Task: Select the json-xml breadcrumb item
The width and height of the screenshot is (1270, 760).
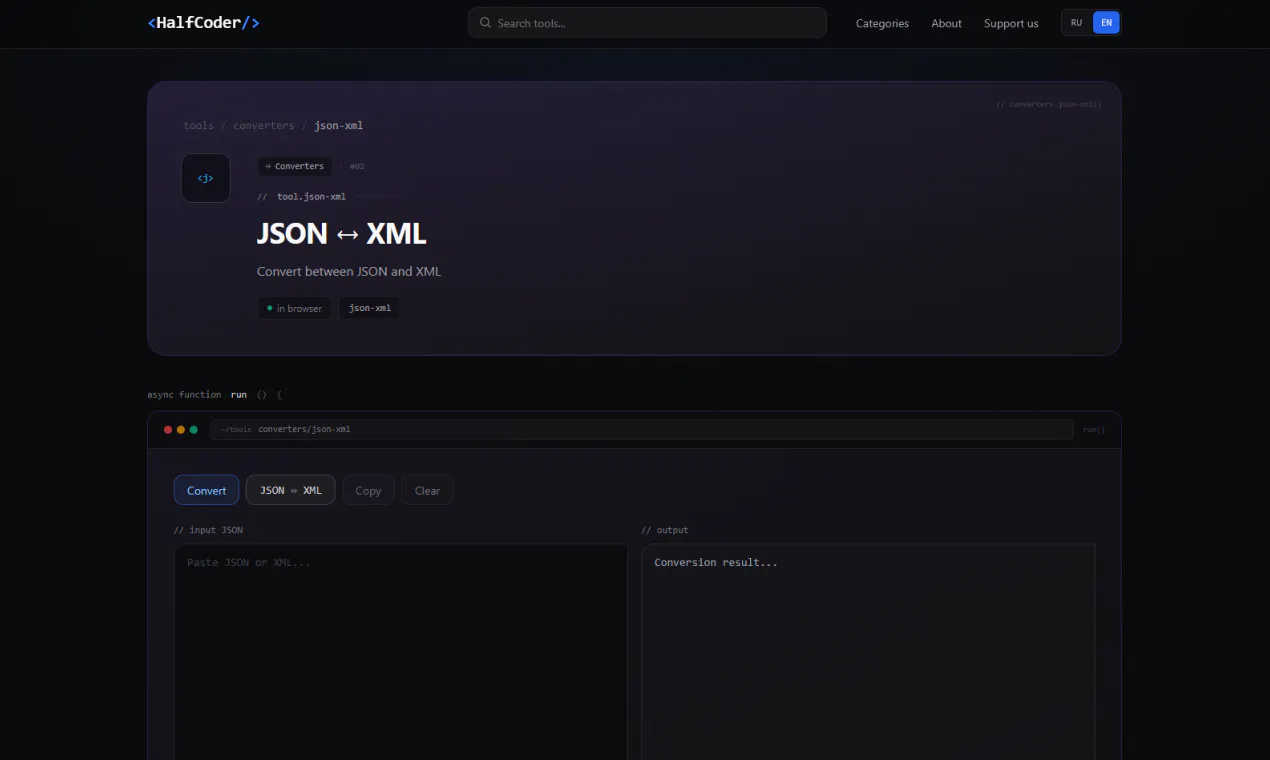Action: (339, 126)
